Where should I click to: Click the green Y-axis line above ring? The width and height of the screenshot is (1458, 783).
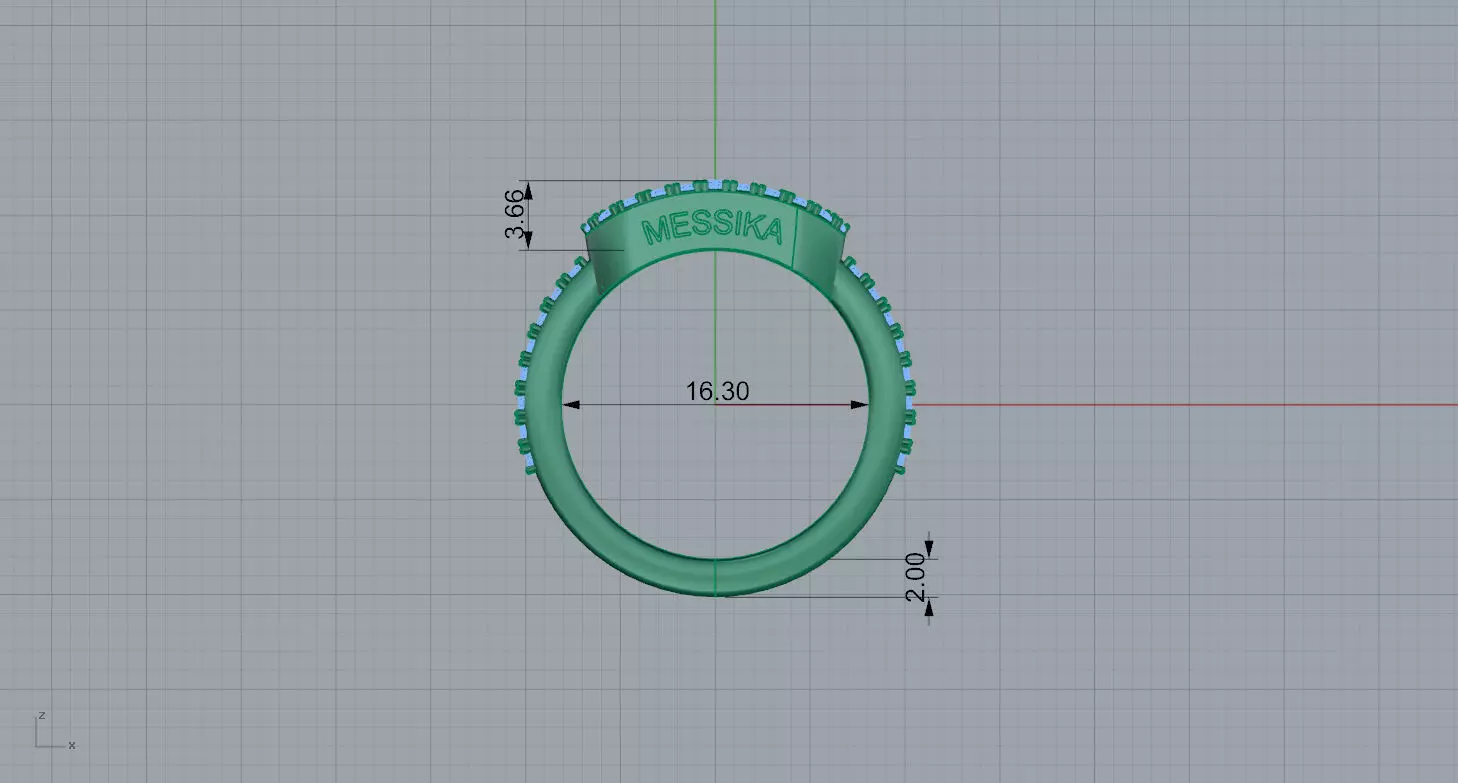716,90
